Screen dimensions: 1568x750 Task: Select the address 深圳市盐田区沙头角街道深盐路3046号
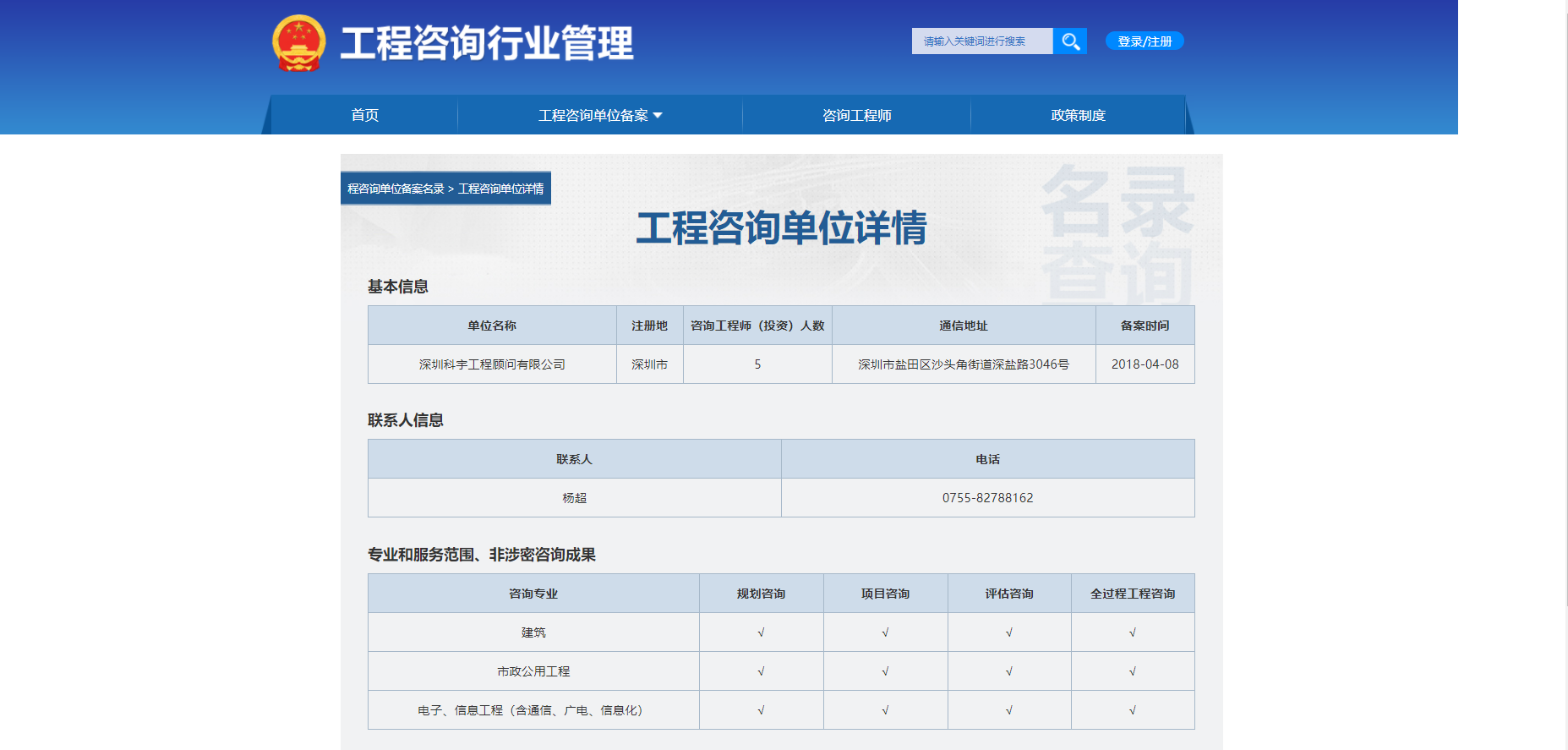pyautogui.click(x=964, y=364)
